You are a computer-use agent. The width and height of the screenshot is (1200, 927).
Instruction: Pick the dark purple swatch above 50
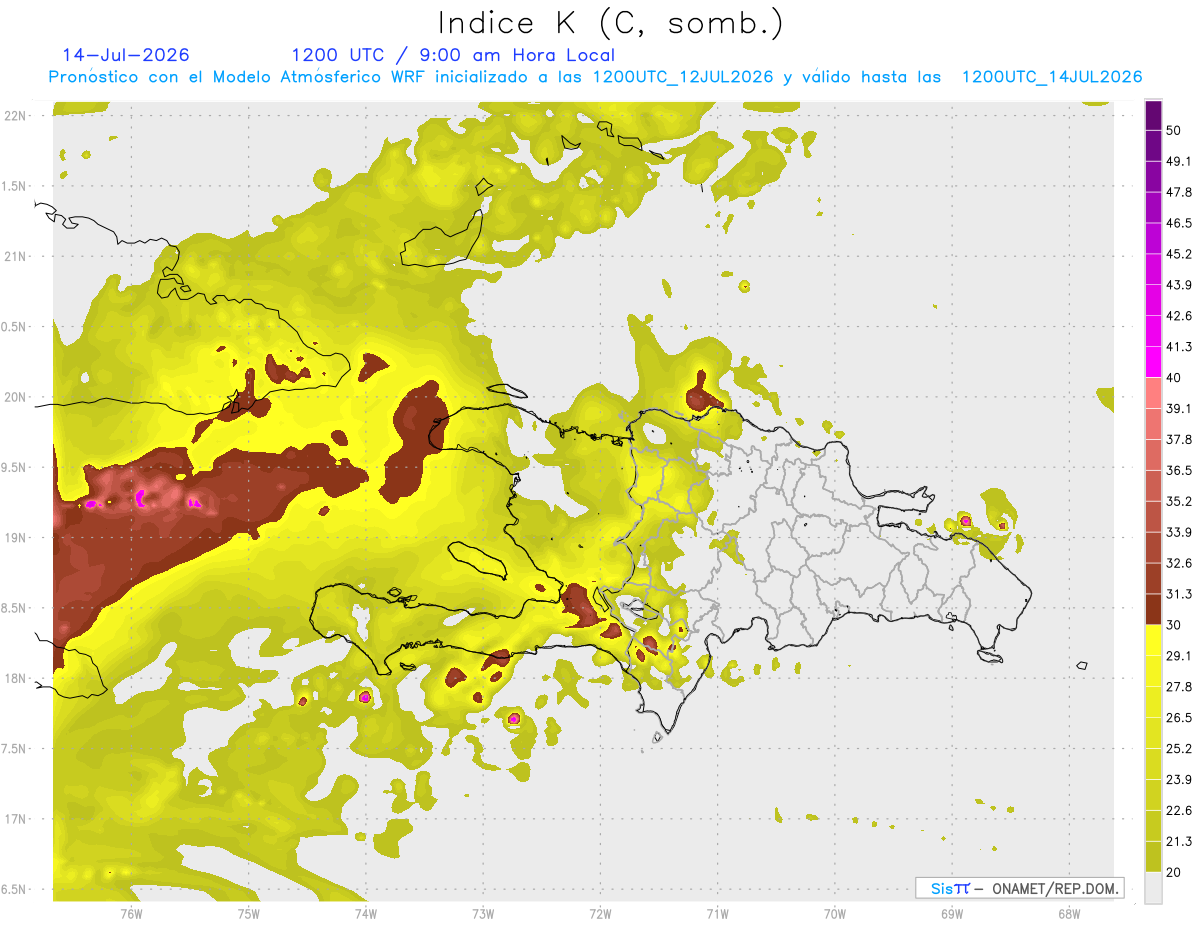coord(1153,115)
